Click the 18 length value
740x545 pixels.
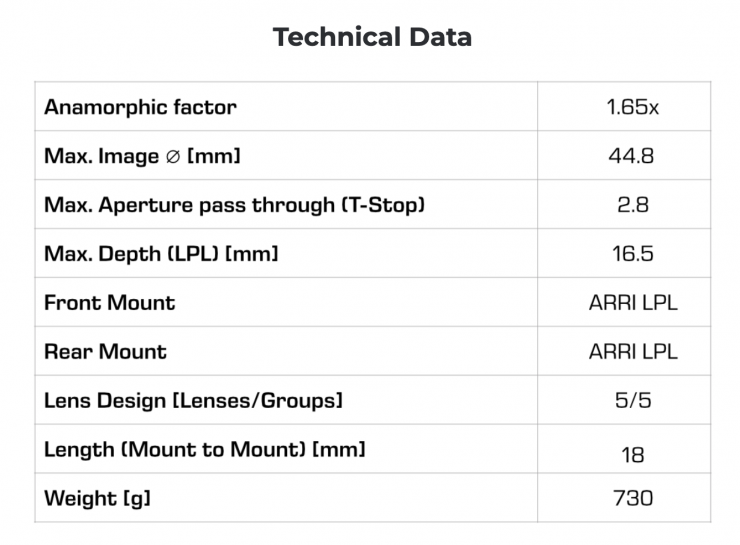(x=632, y=454)
